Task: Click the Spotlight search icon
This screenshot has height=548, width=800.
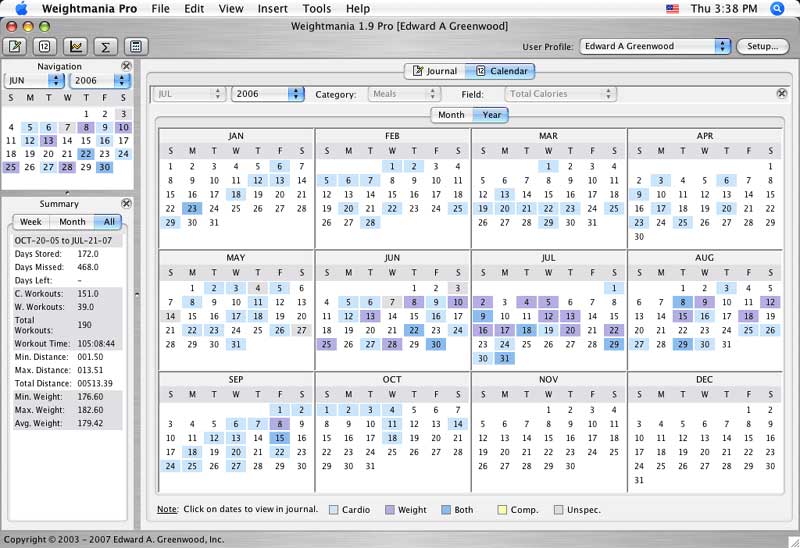Action: click(x=777, y=8)
